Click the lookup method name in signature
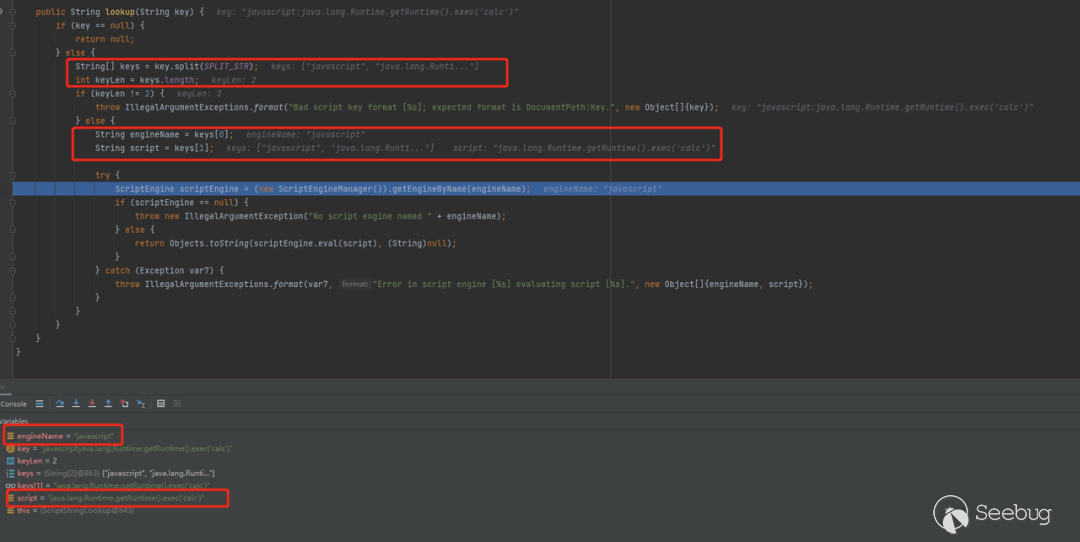 coord(119,12)
